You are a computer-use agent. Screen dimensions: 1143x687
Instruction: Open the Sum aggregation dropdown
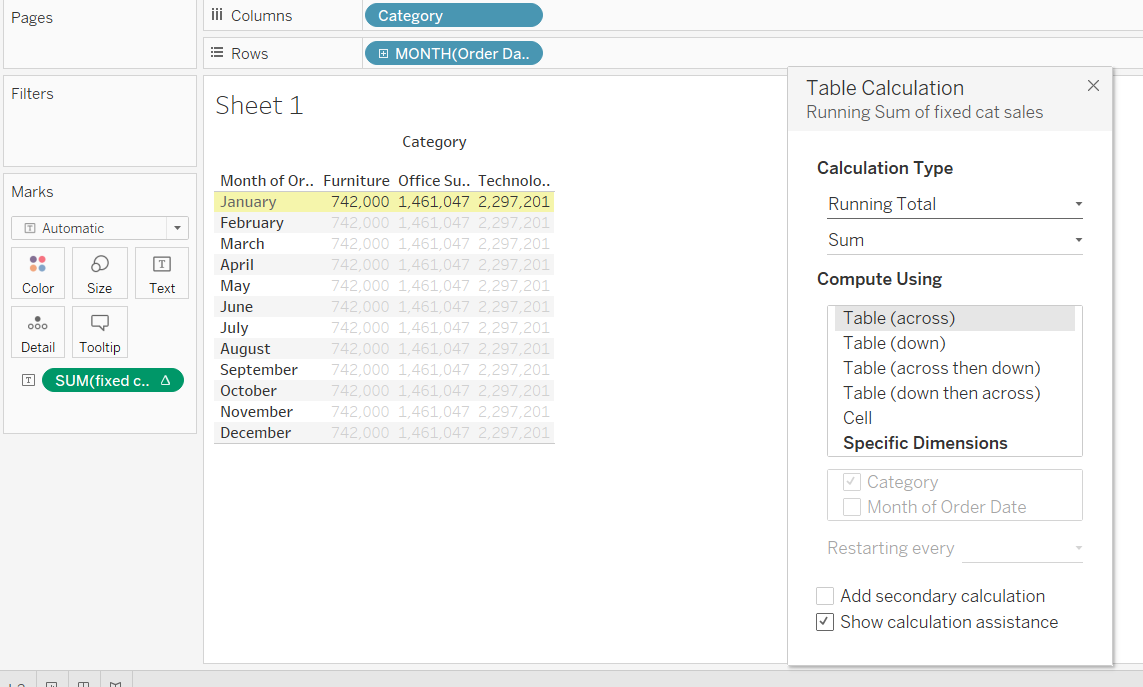click(955, 240)
